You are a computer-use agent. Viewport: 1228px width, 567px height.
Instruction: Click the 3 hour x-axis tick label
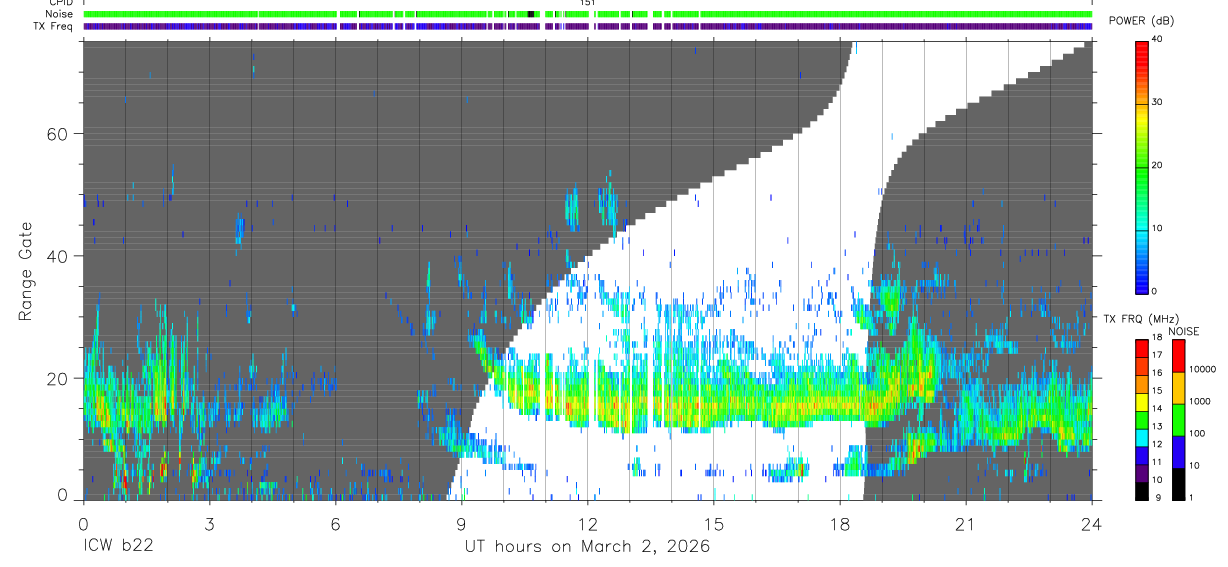click(x=208, y=523)
